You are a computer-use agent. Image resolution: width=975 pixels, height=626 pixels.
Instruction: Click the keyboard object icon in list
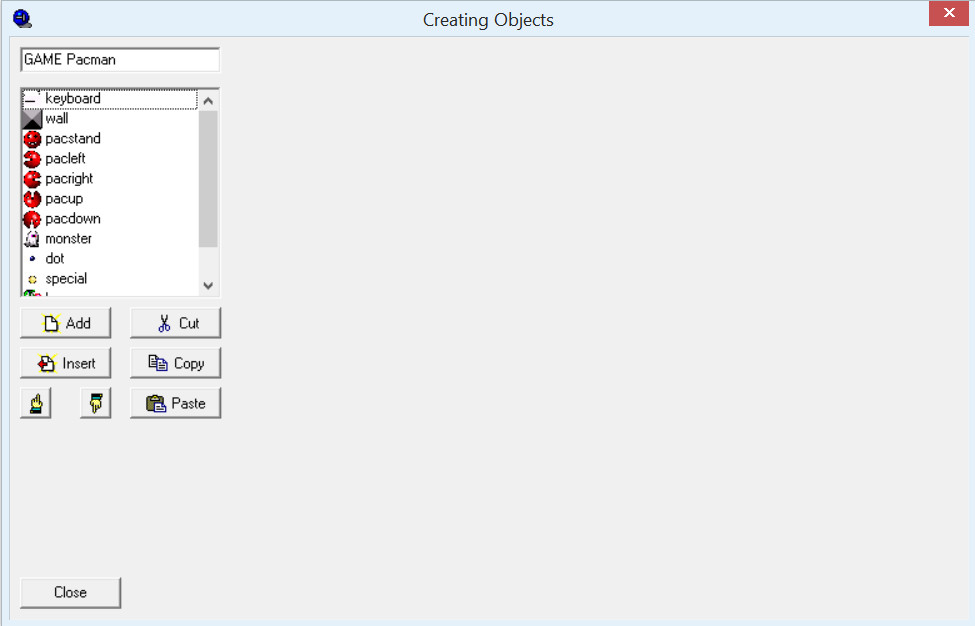[32, 99]
